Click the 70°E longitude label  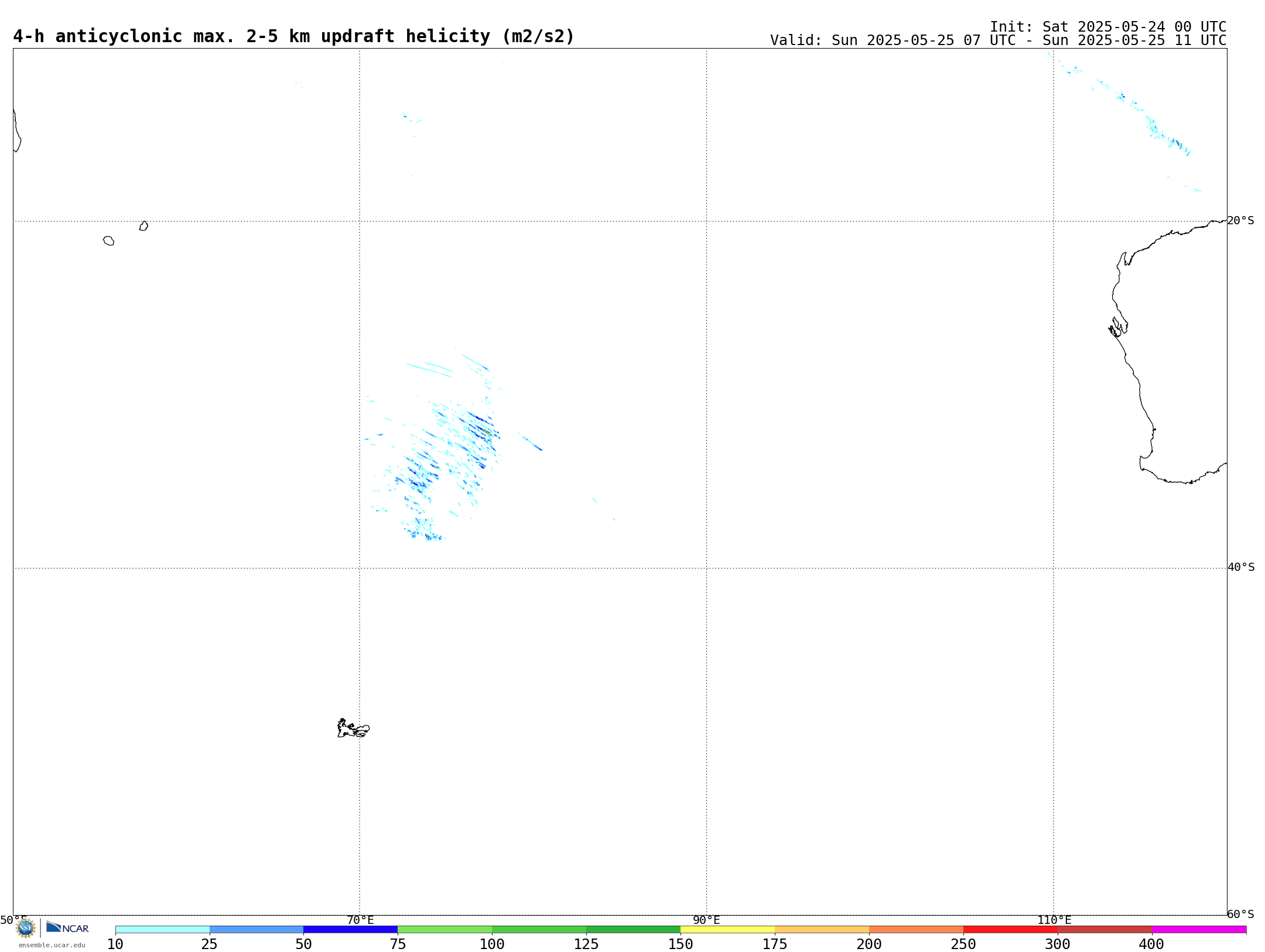(360, 920)
